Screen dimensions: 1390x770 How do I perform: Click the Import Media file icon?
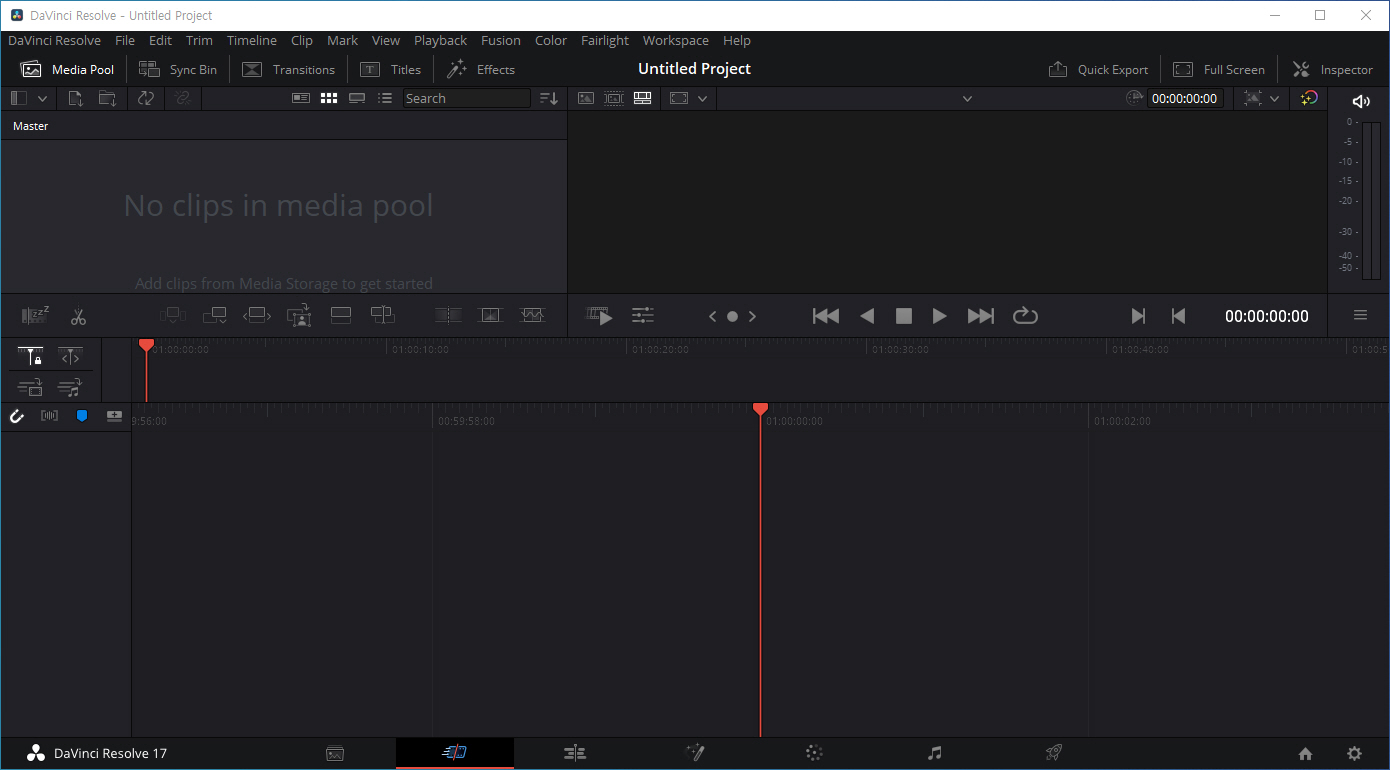[x=76, y=98]
